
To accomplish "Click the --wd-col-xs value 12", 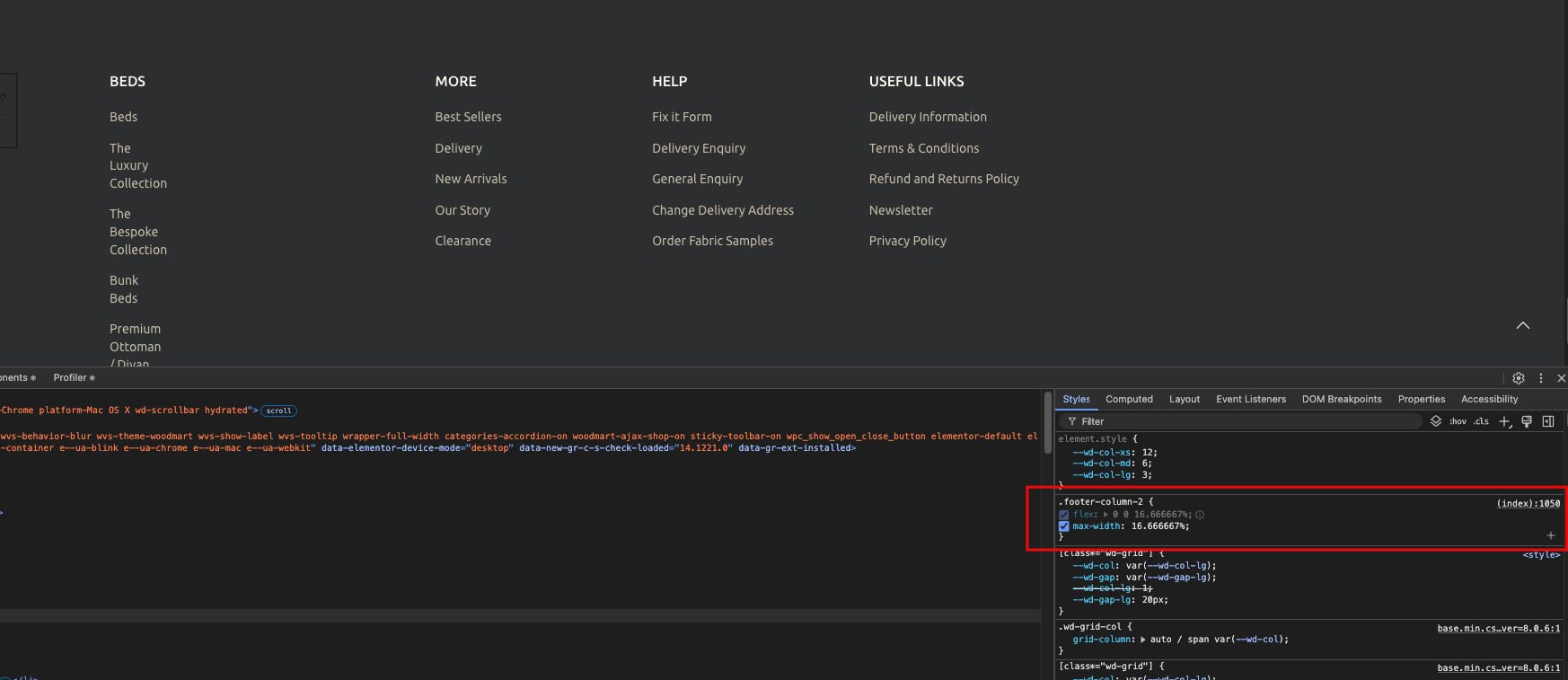I will (x=1148, y=453).
